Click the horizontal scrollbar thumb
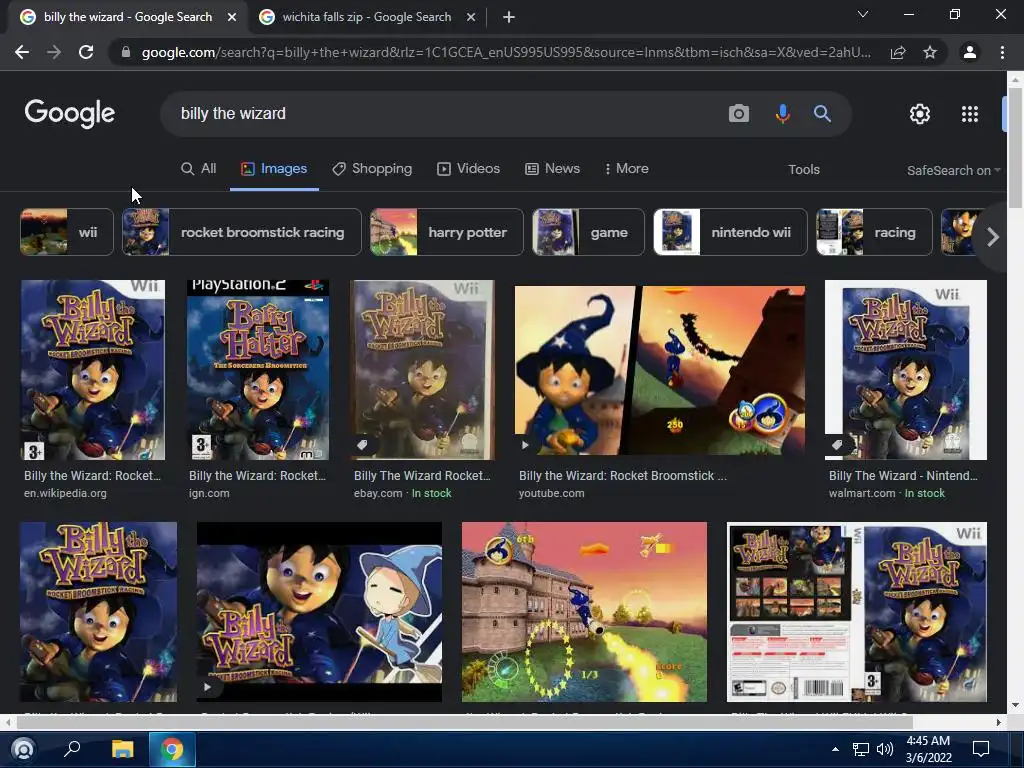Viewport: 1024px width, 768px height. [464, 722]
